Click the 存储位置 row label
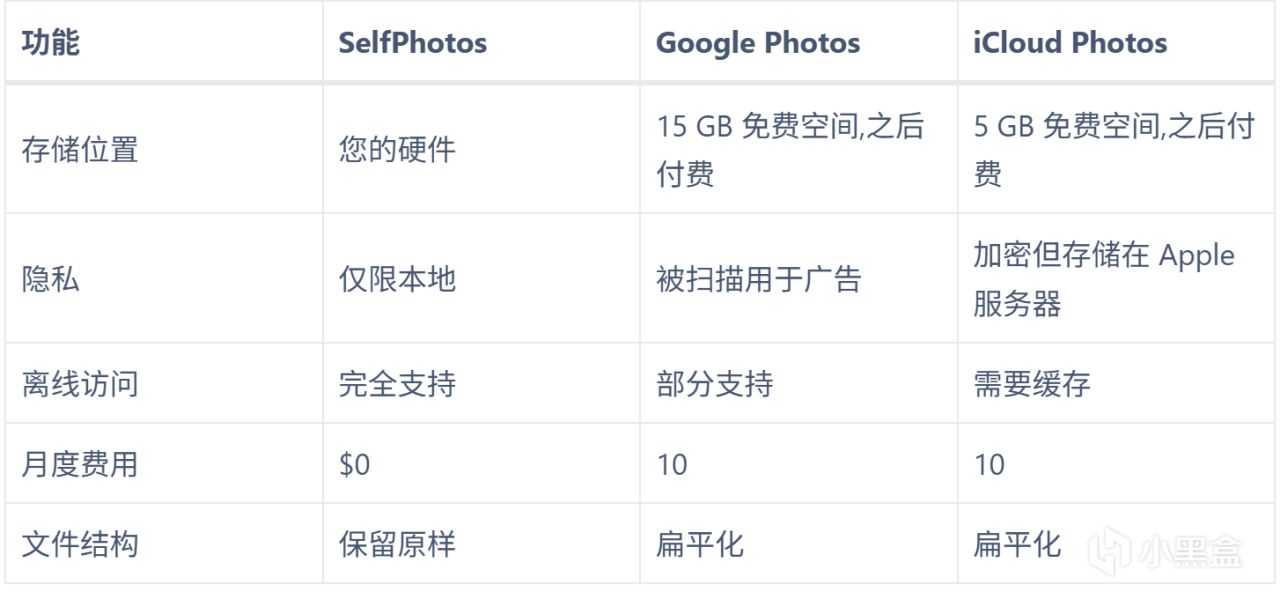 (x=79, y=150)
